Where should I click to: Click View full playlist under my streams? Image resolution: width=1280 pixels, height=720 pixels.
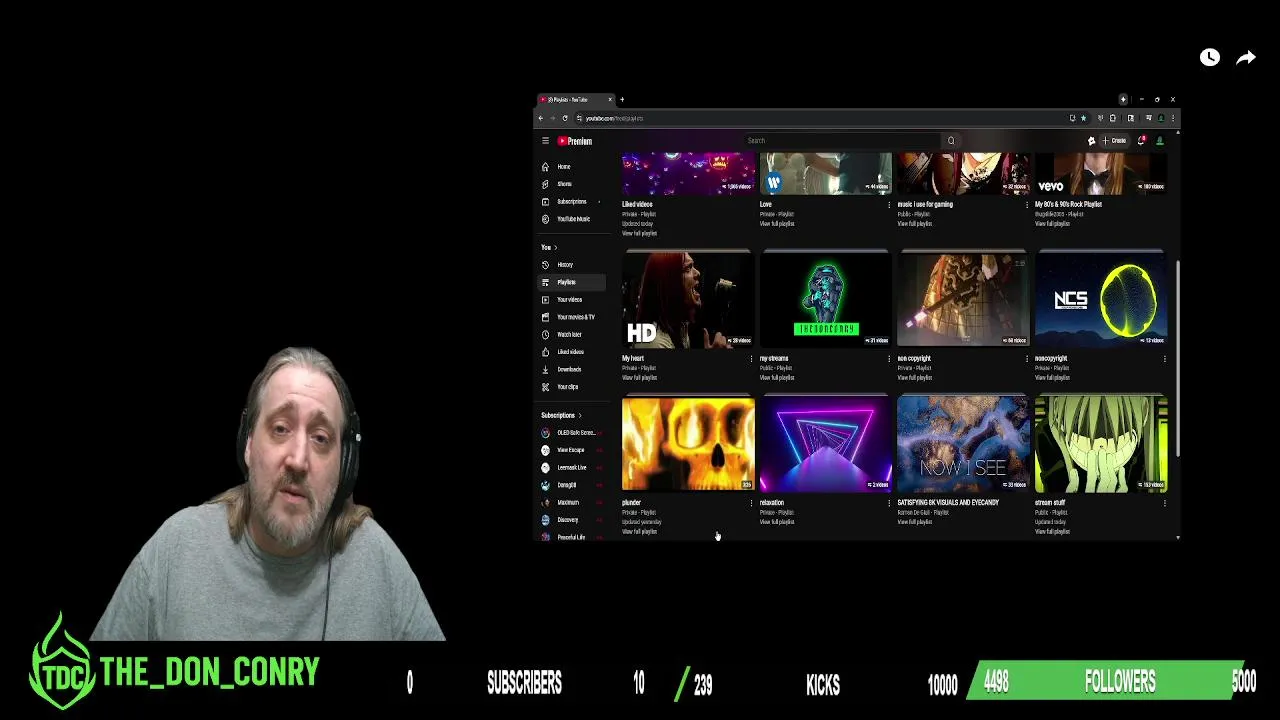(777, 378)
